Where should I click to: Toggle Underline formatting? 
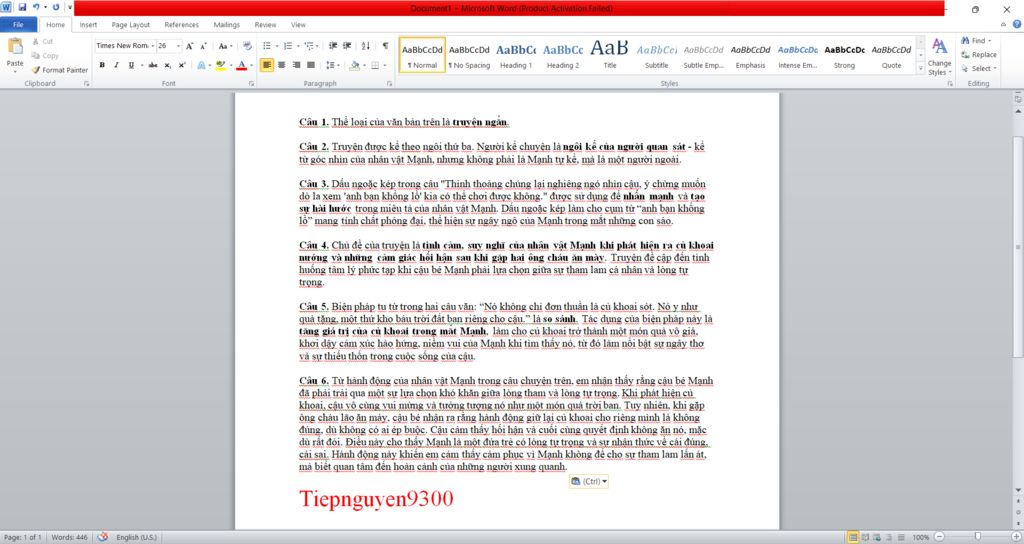pyautogui.click(x=131, y=65)
